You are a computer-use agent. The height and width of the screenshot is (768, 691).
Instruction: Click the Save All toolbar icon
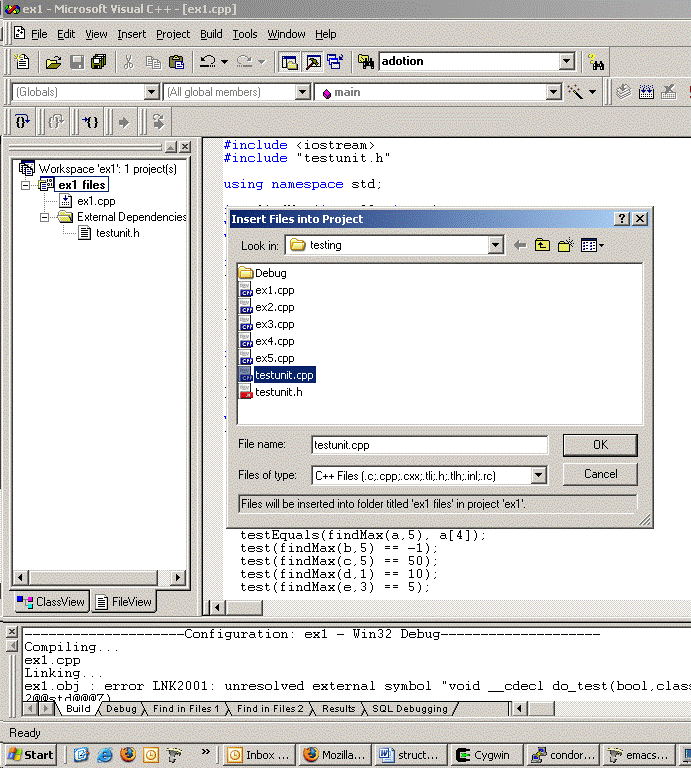pos(99,62)
